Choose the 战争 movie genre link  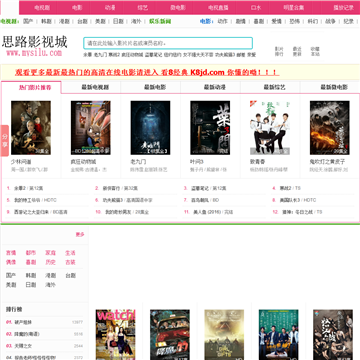coord(331,21)
